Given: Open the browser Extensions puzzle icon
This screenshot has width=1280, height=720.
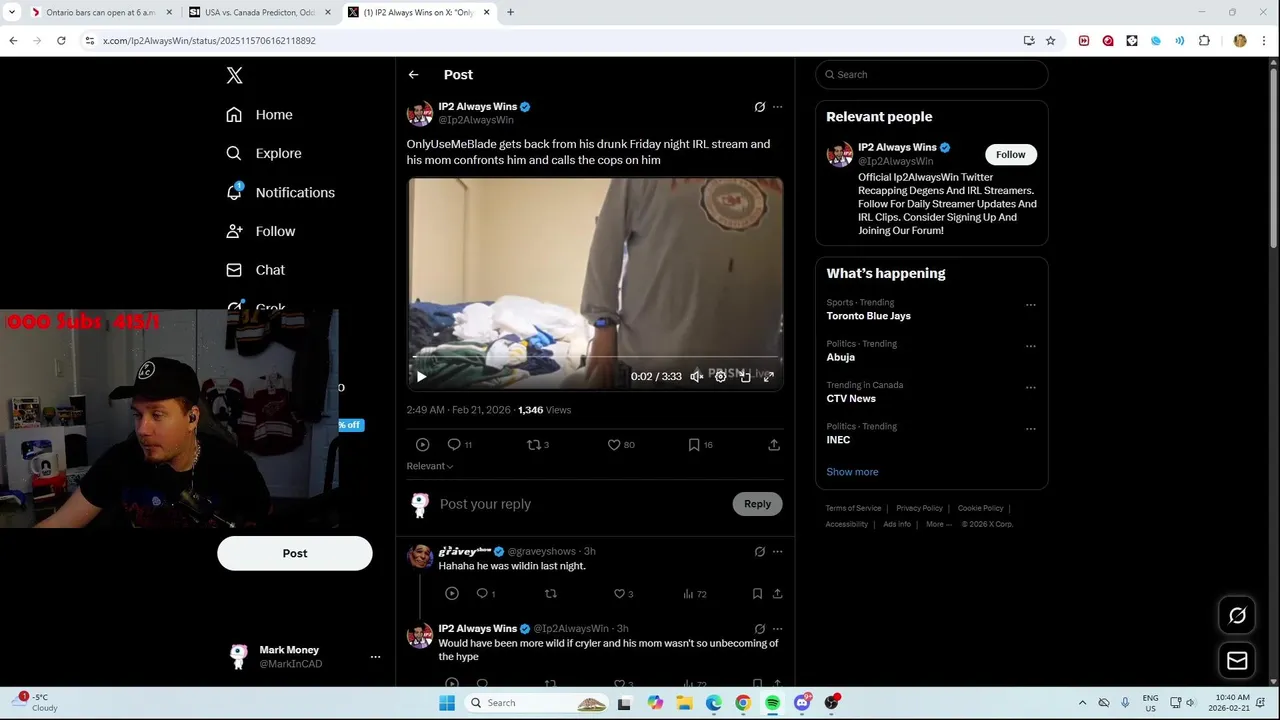Looking at the screenshot, I should click(1204, 41).
